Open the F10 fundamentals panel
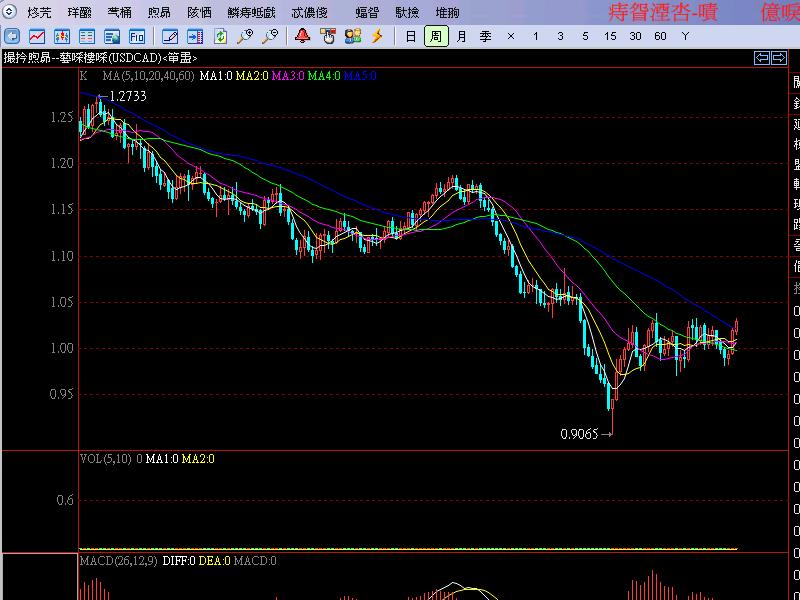 coord(135,37)
